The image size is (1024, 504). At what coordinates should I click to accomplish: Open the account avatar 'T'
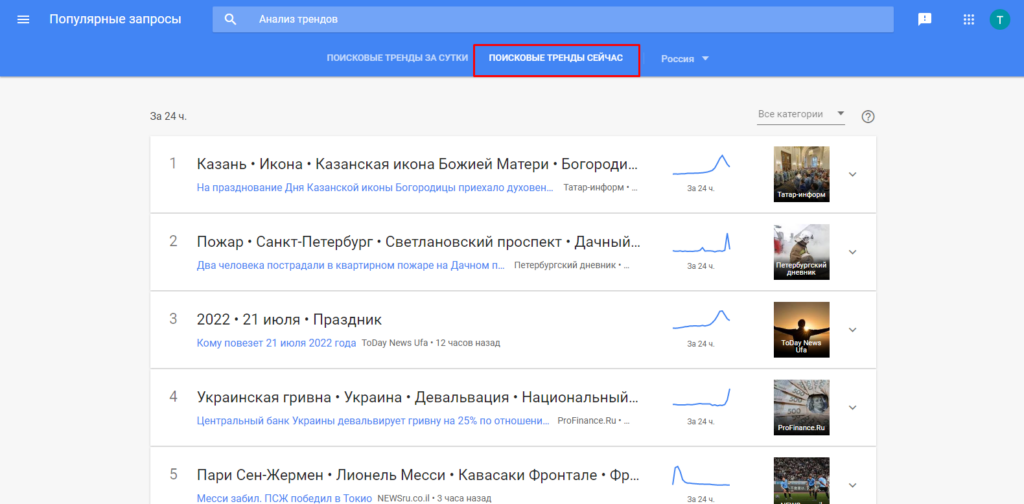(x=999, y=20)
